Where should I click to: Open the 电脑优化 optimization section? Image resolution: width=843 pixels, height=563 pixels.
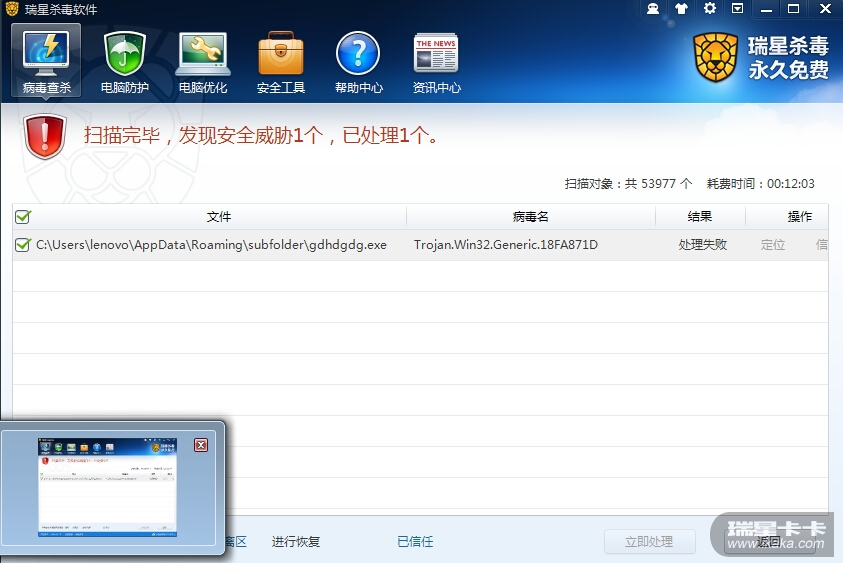click(x=203, y=62)
